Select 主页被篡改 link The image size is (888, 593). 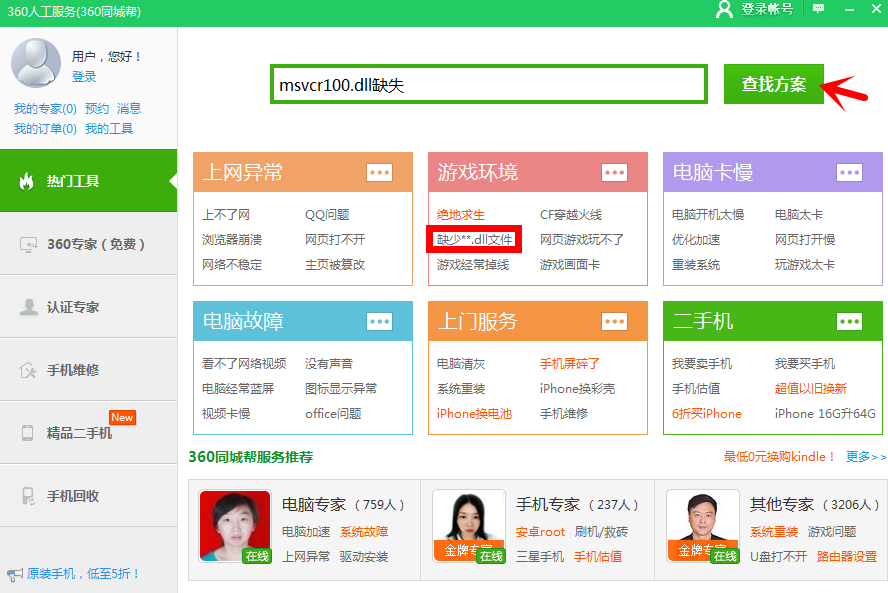335,264
